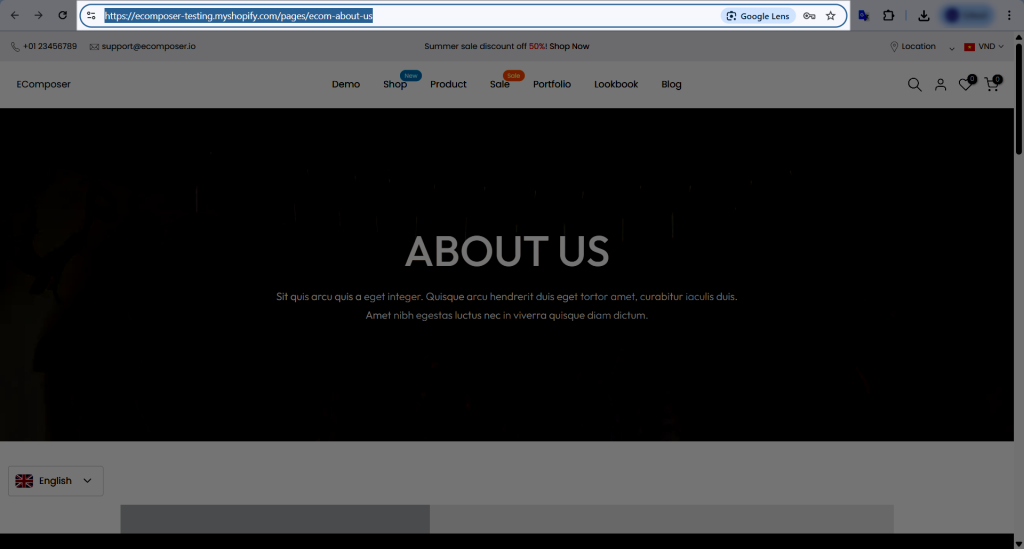The width and height of the screenshot is (1024, 549).
Task: Click the support@ecomposer.io email link
Action: 148,46
